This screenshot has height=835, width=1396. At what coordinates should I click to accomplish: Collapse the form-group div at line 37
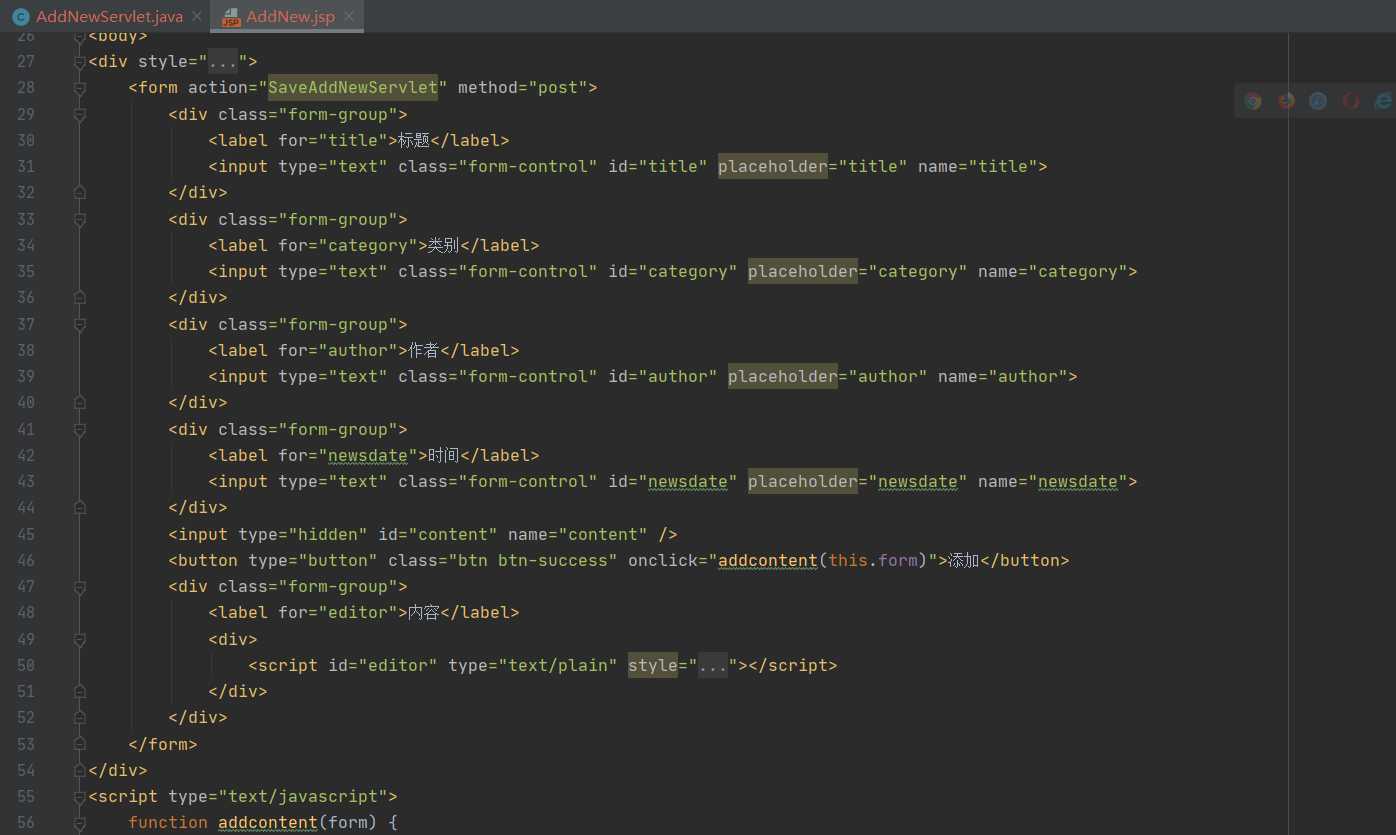tap(80, 324)
